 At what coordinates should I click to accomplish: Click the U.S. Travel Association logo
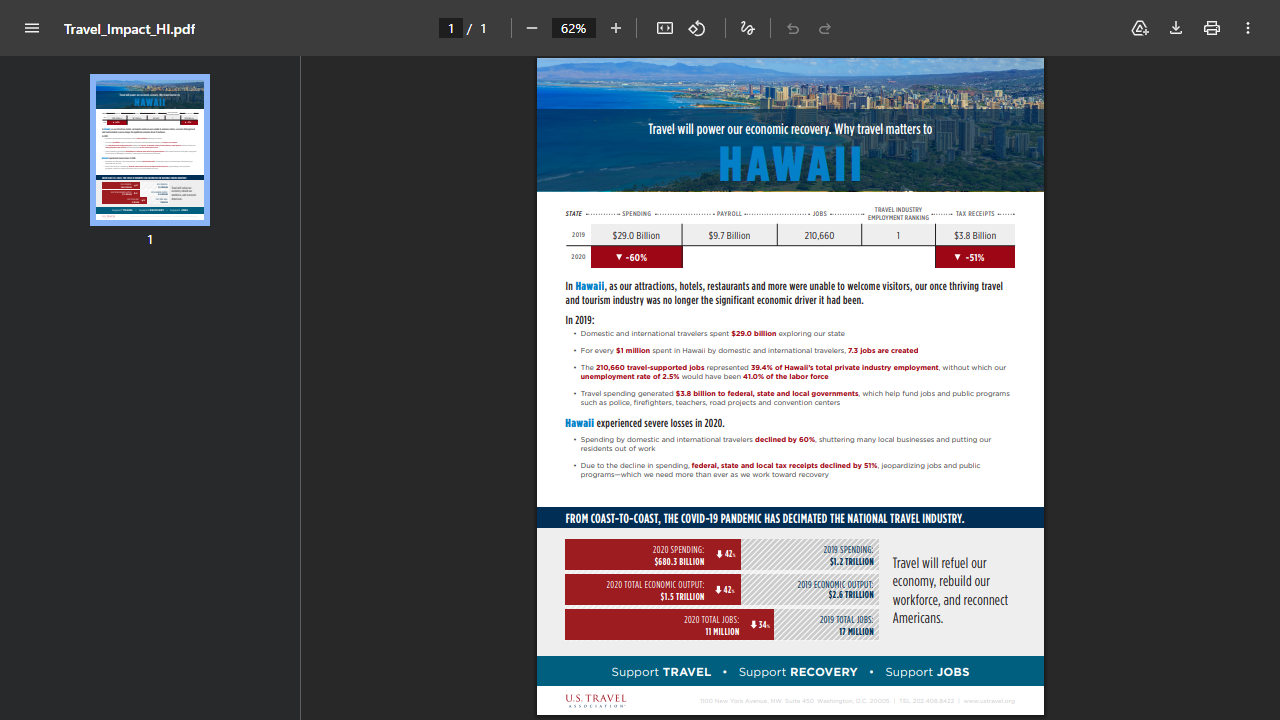[596, 700]
